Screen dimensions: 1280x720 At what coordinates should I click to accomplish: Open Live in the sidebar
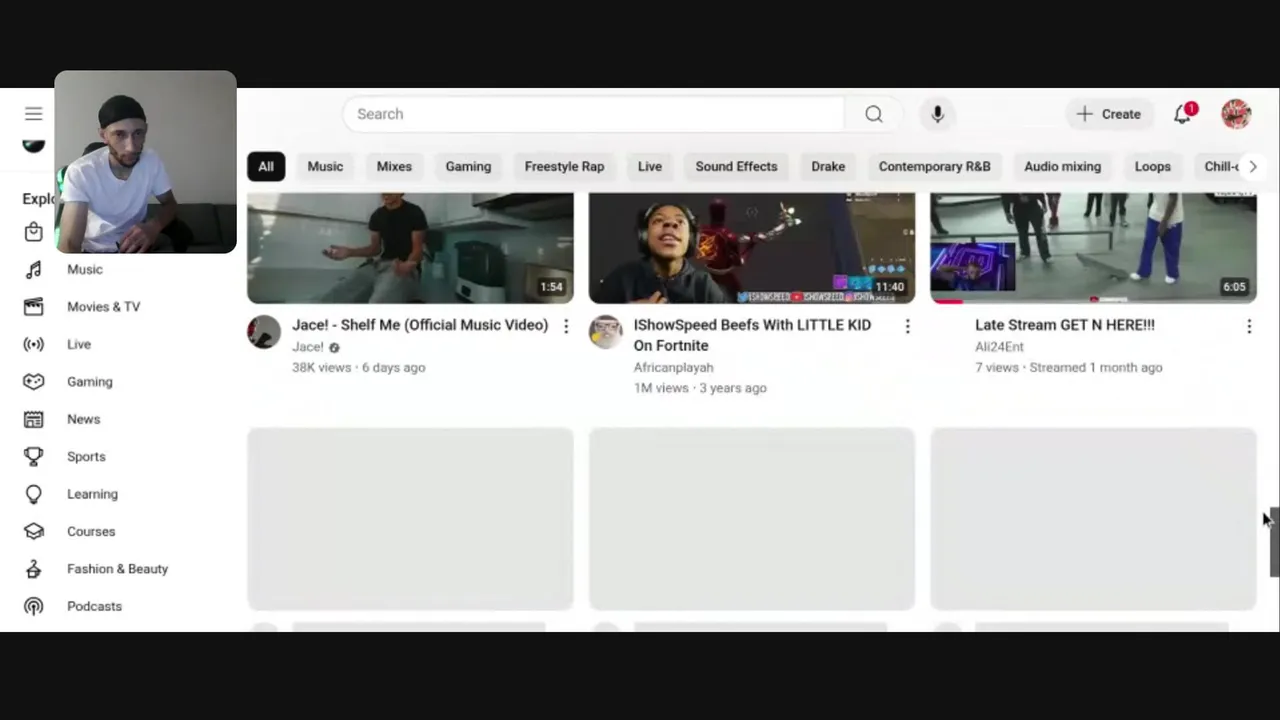pos(79,344)
